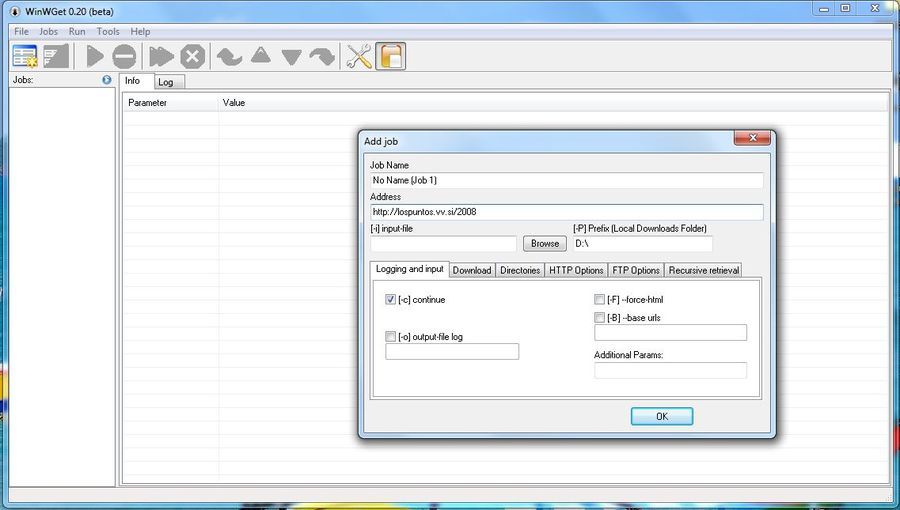Click the Additional Params field
This screenshot has width=900, height=510.
click(x=670, y=371)
